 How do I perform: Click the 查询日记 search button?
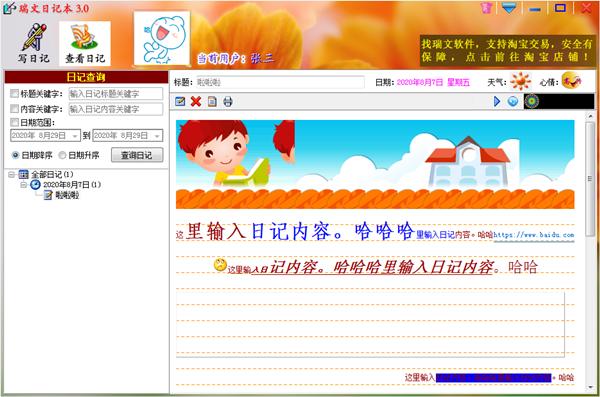(137, 155)
